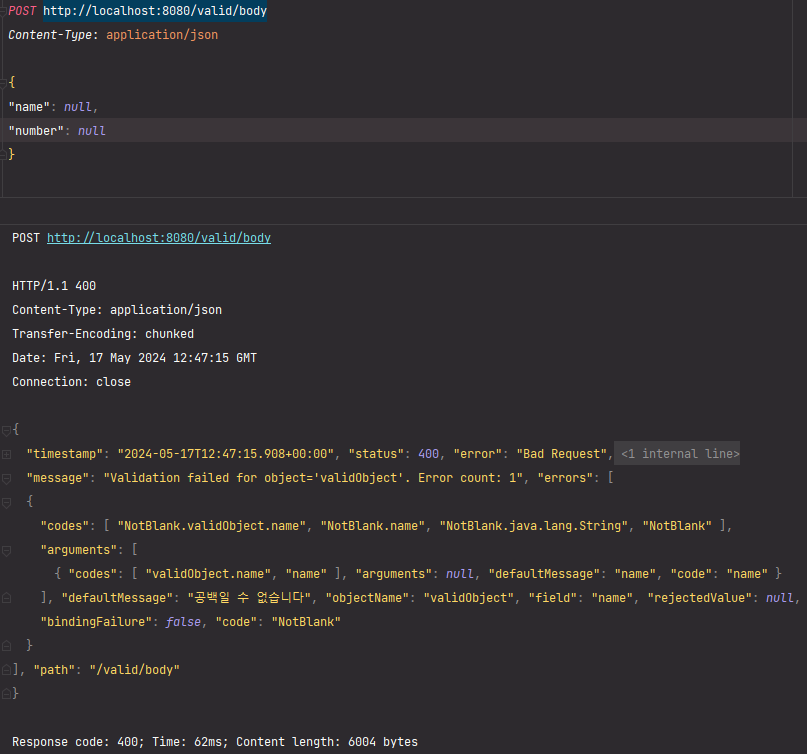Viewport: 807px width, 754px height.
Task: Collapse fold marker on the message/errors line
Action: (6, 479)
